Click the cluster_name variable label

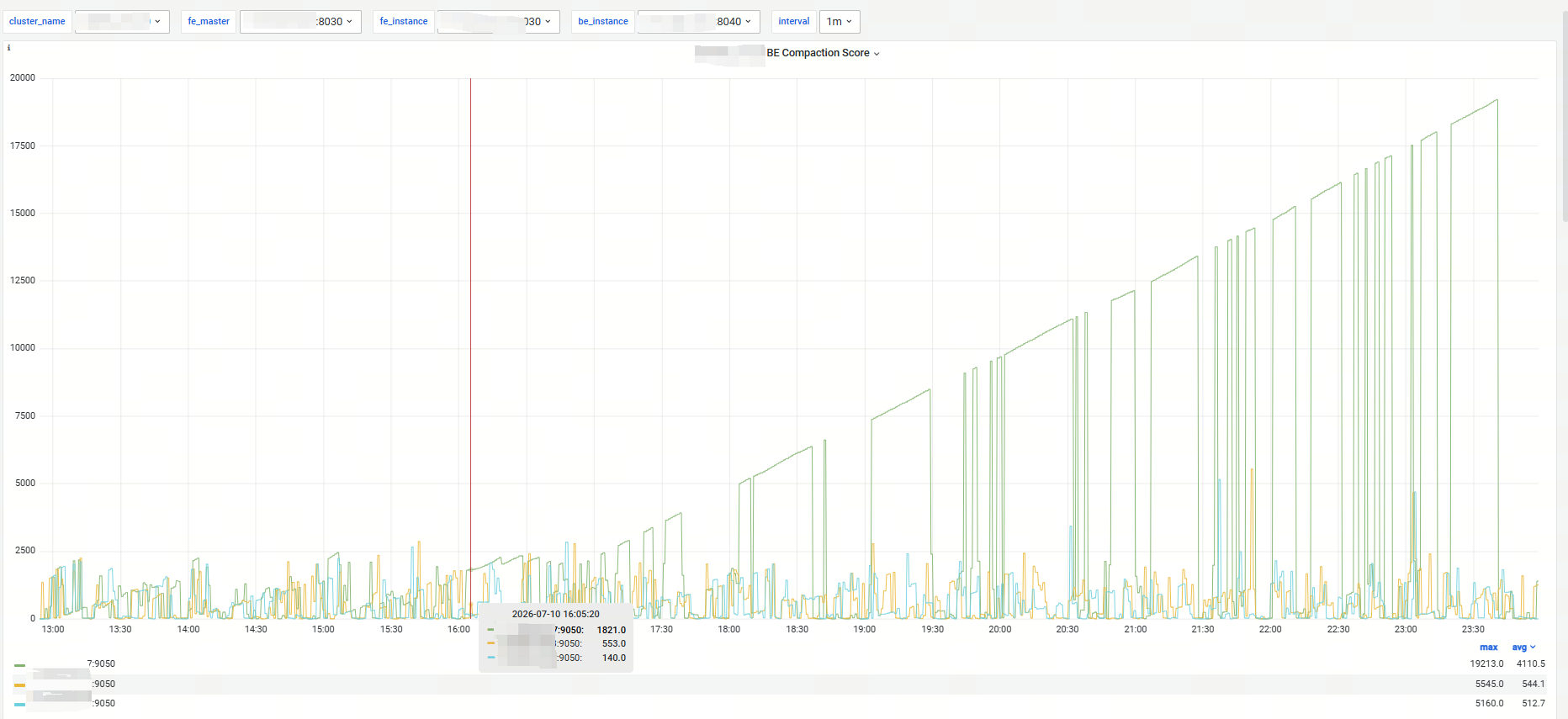click(x=37, y=22)
